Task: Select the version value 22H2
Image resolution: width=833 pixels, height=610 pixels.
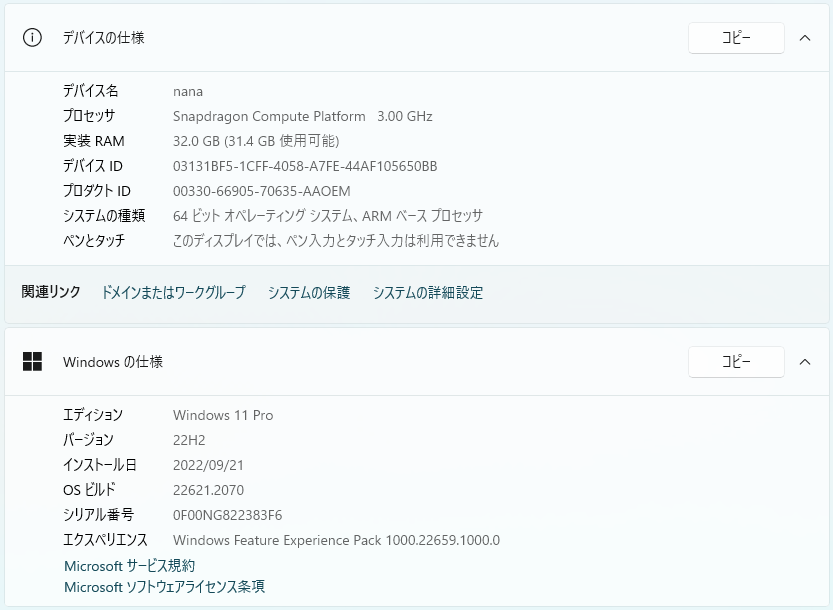Action: (x=189, y=440)
